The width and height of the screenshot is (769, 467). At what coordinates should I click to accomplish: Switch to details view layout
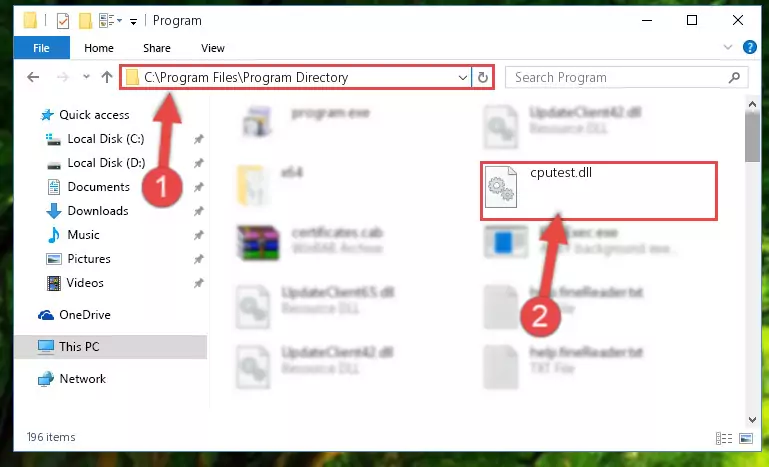pos(724,438)
